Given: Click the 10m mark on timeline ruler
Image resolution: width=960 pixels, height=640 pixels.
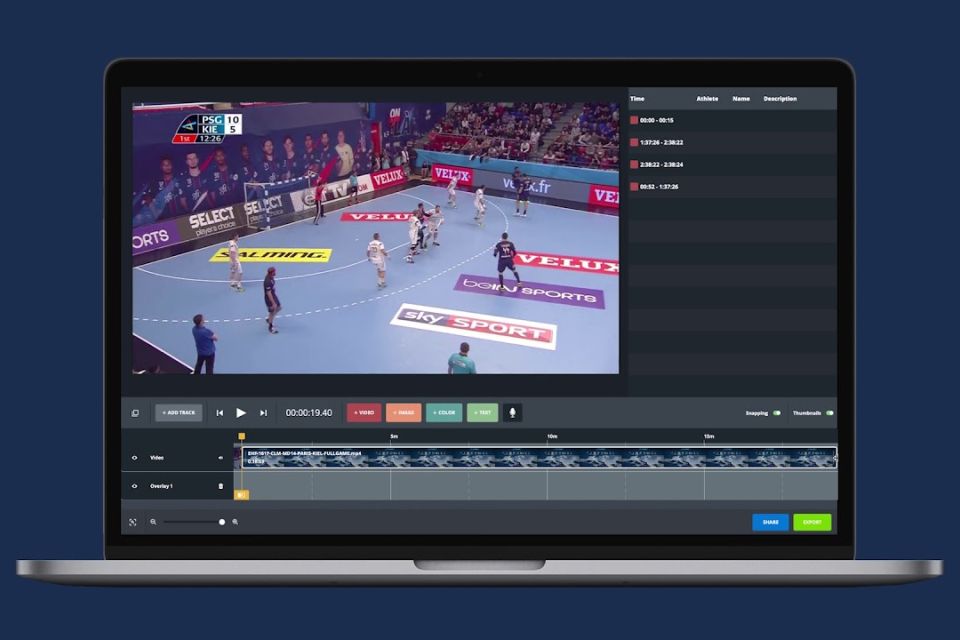Looking at the screenshot, I should tap(552, 437).
